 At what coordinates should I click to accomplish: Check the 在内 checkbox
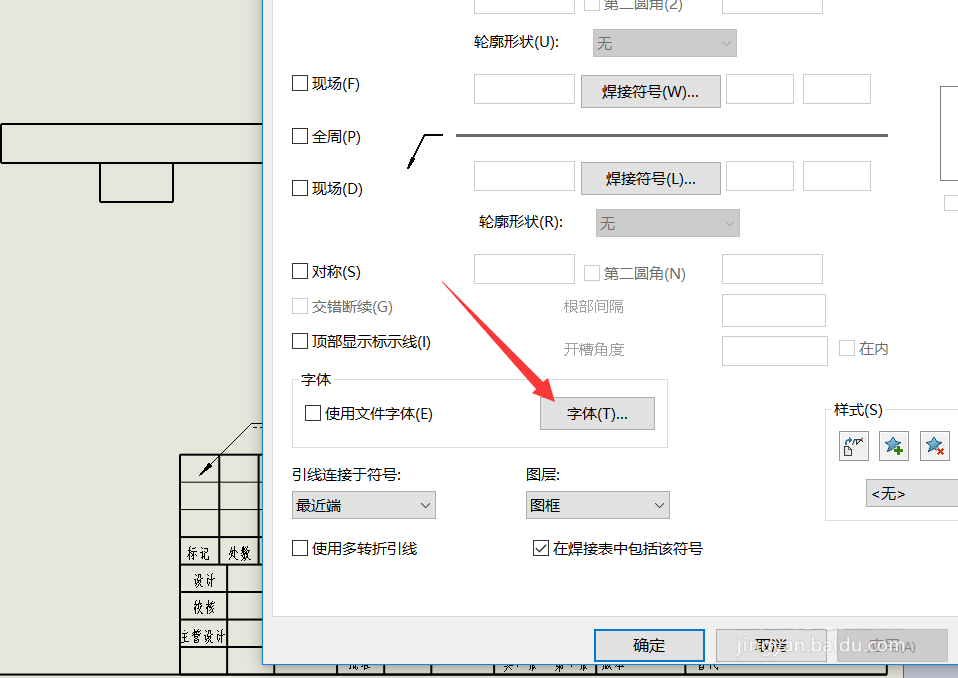(x=847, y=348)
